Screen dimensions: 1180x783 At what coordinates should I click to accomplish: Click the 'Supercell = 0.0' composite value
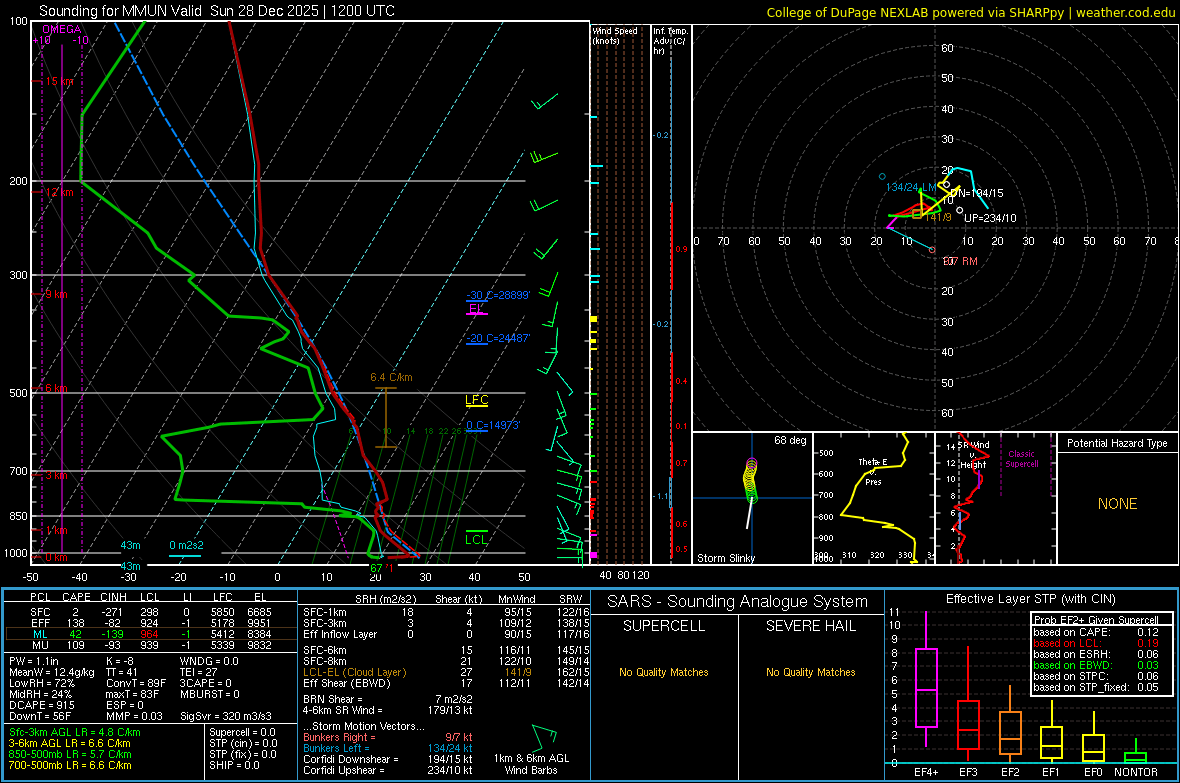pos(242,733)
